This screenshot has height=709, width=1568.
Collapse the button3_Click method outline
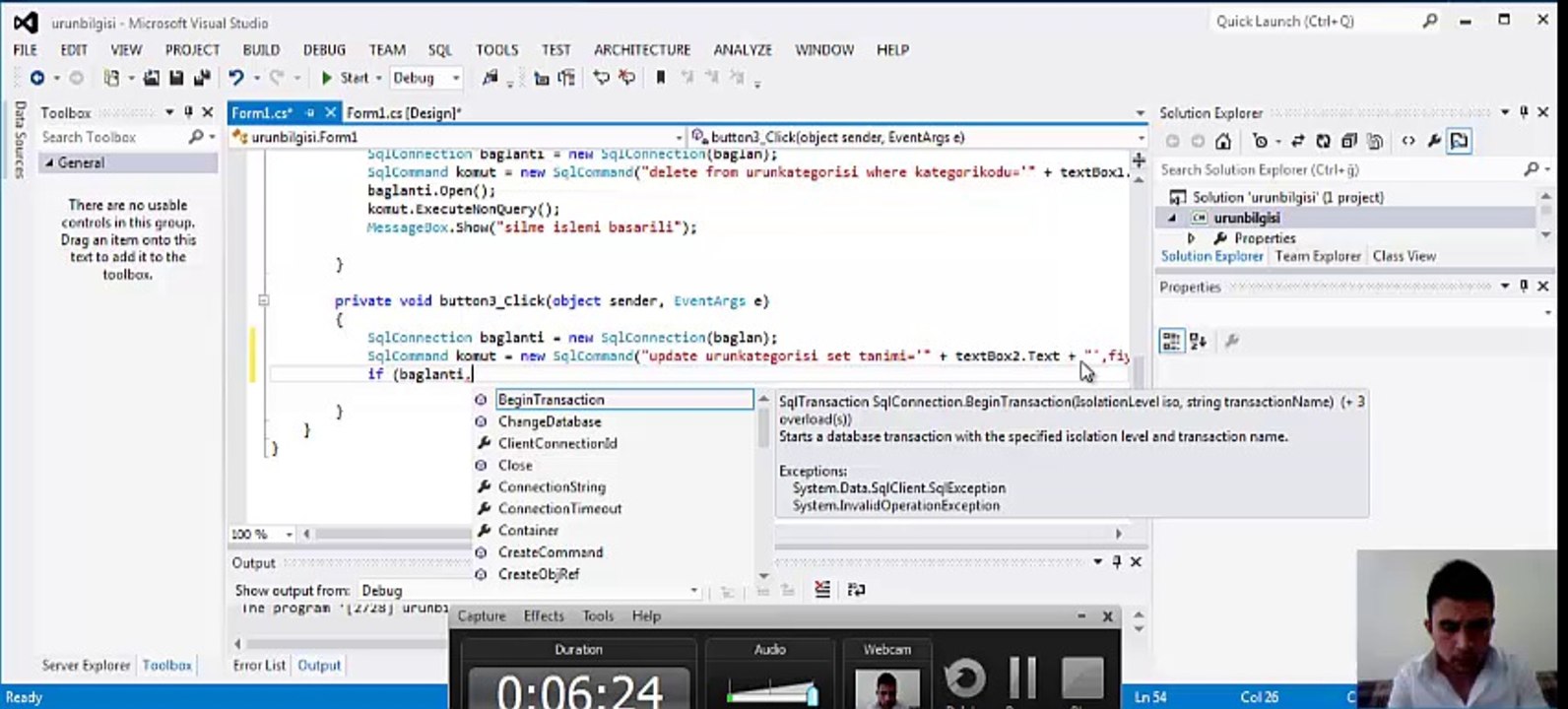263,300
